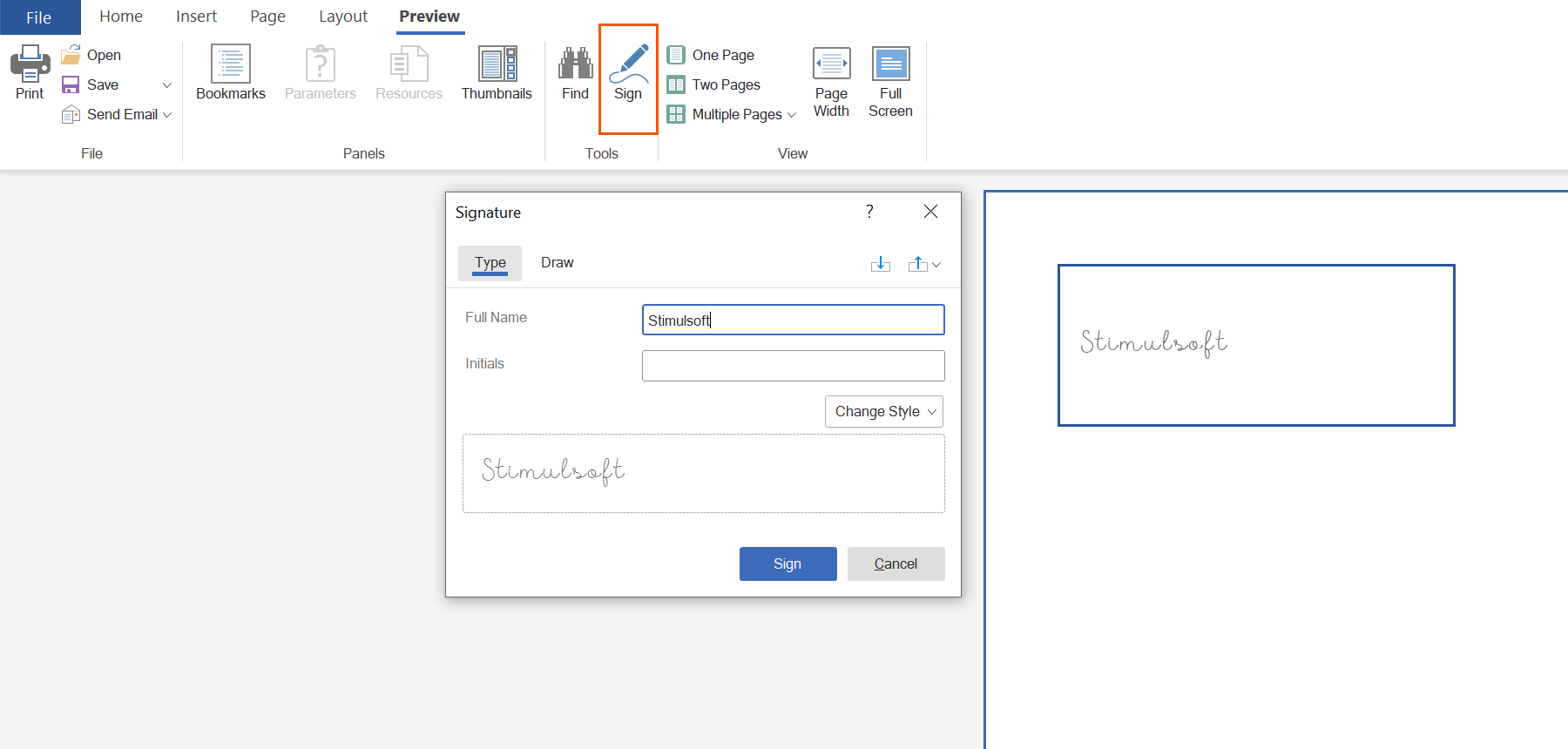1568x749 pixels.
Task: Click the import signature download icon
Action: click(x=881, y=264)
